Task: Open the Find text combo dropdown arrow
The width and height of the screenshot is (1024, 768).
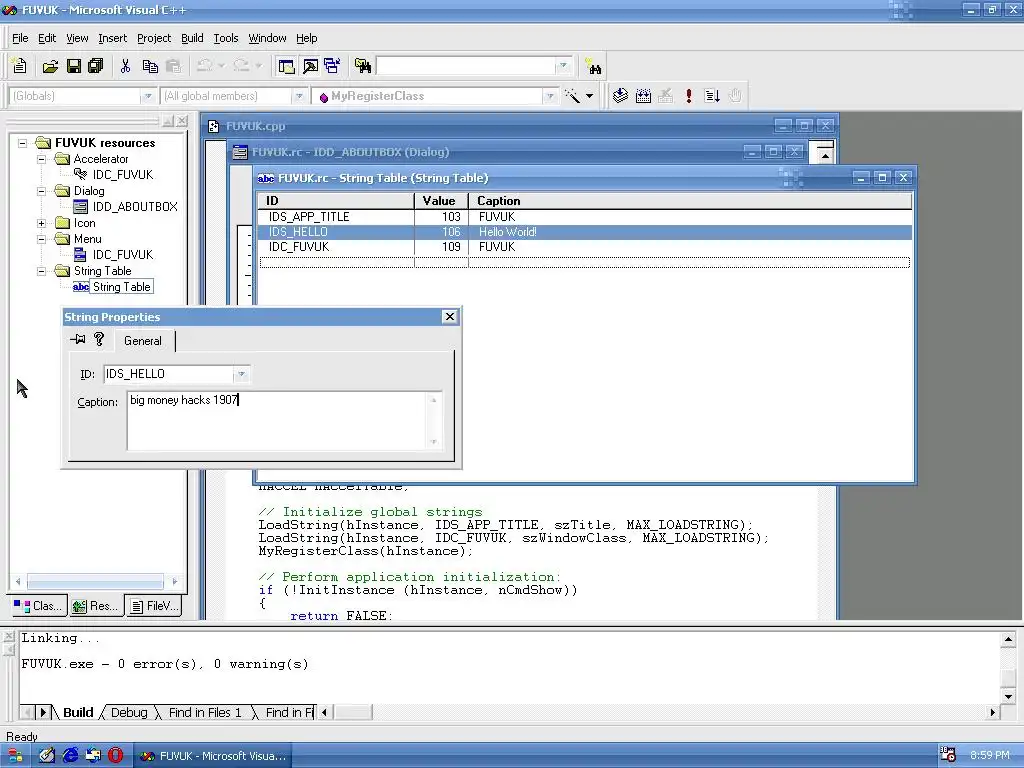Action: pos(563,66)
